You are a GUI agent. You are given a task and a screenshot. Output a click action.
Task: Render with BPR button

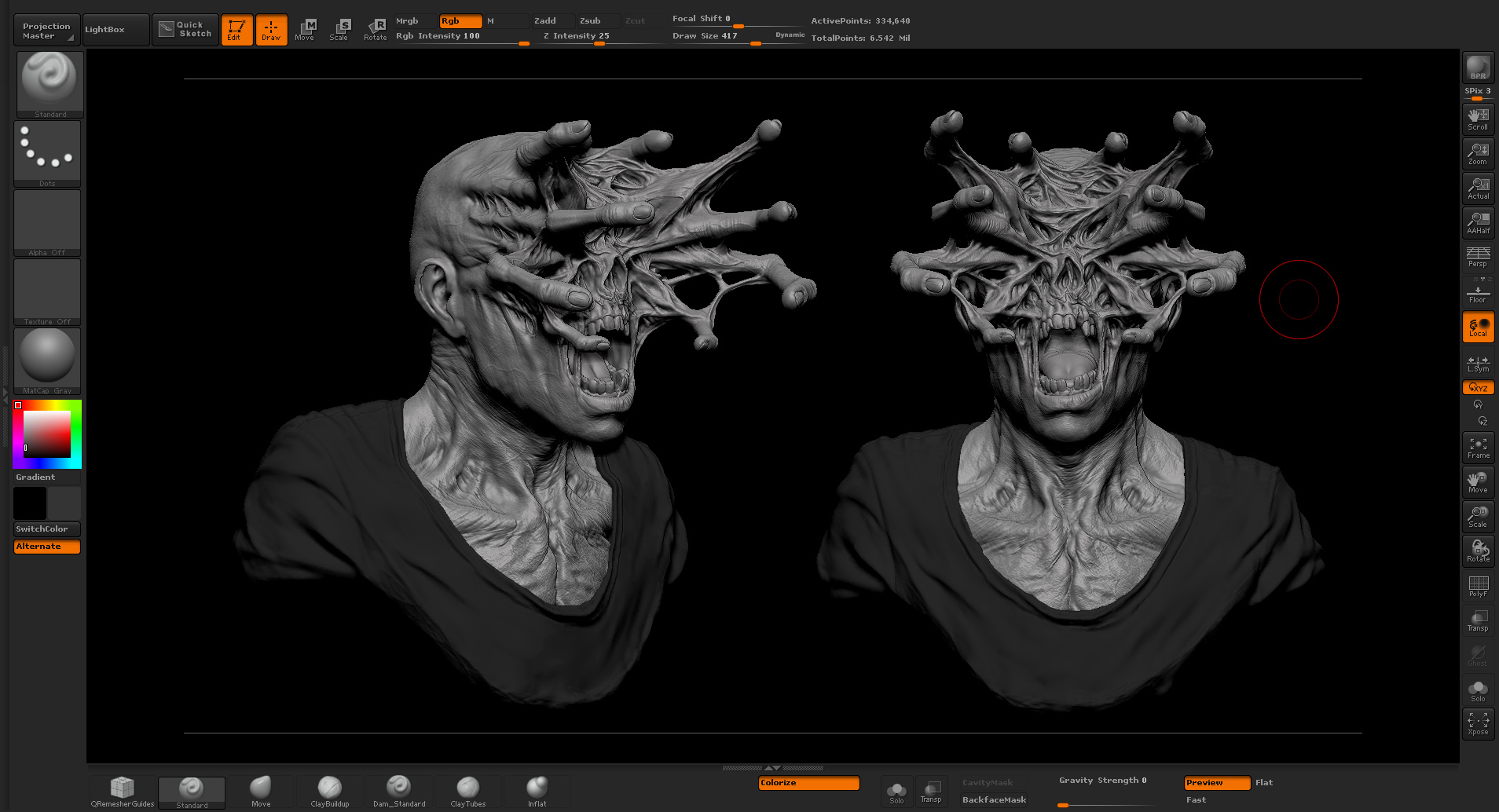coord(1478,67)
